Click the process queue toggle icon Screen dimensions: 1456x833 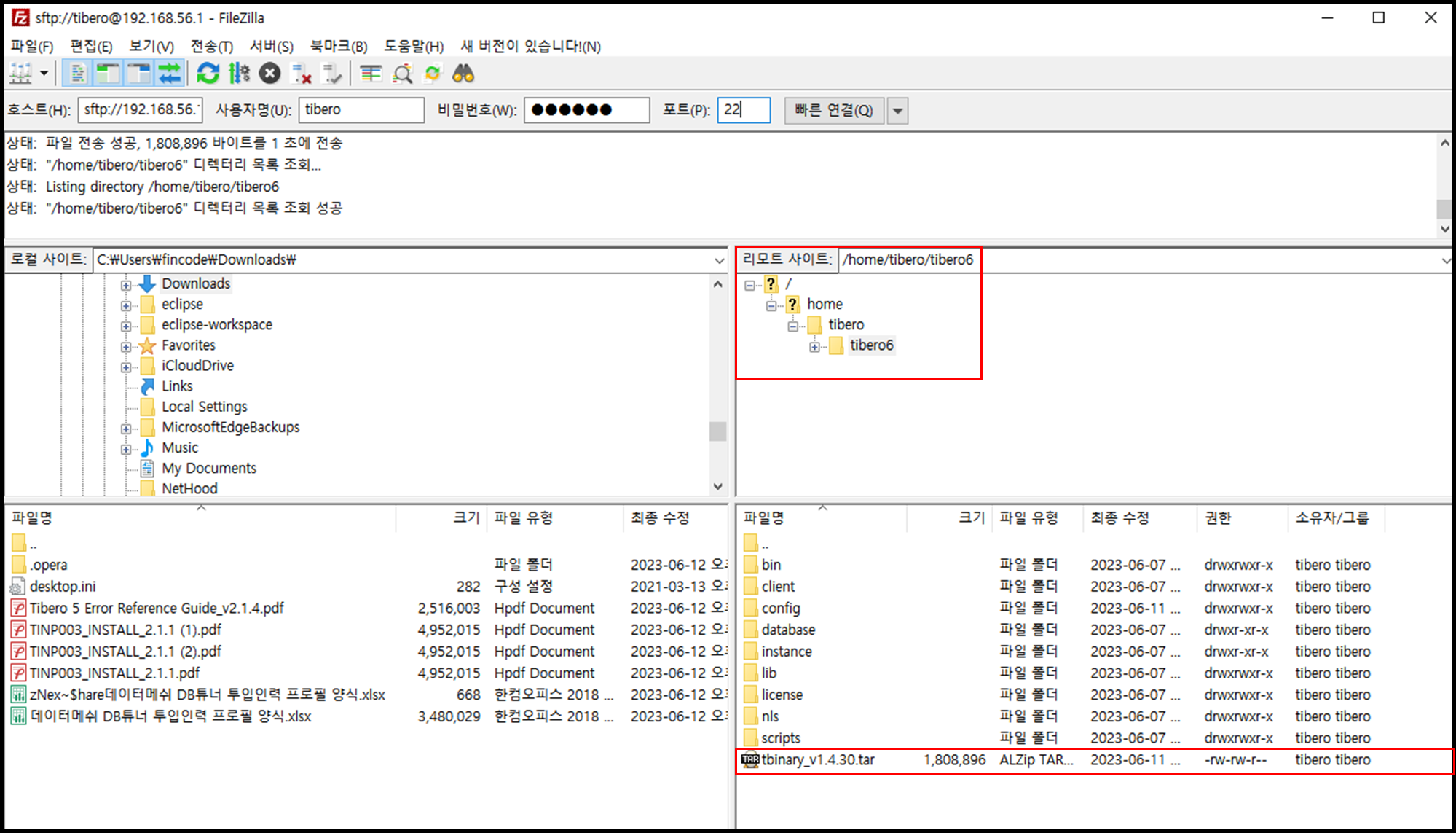point(239,74)
